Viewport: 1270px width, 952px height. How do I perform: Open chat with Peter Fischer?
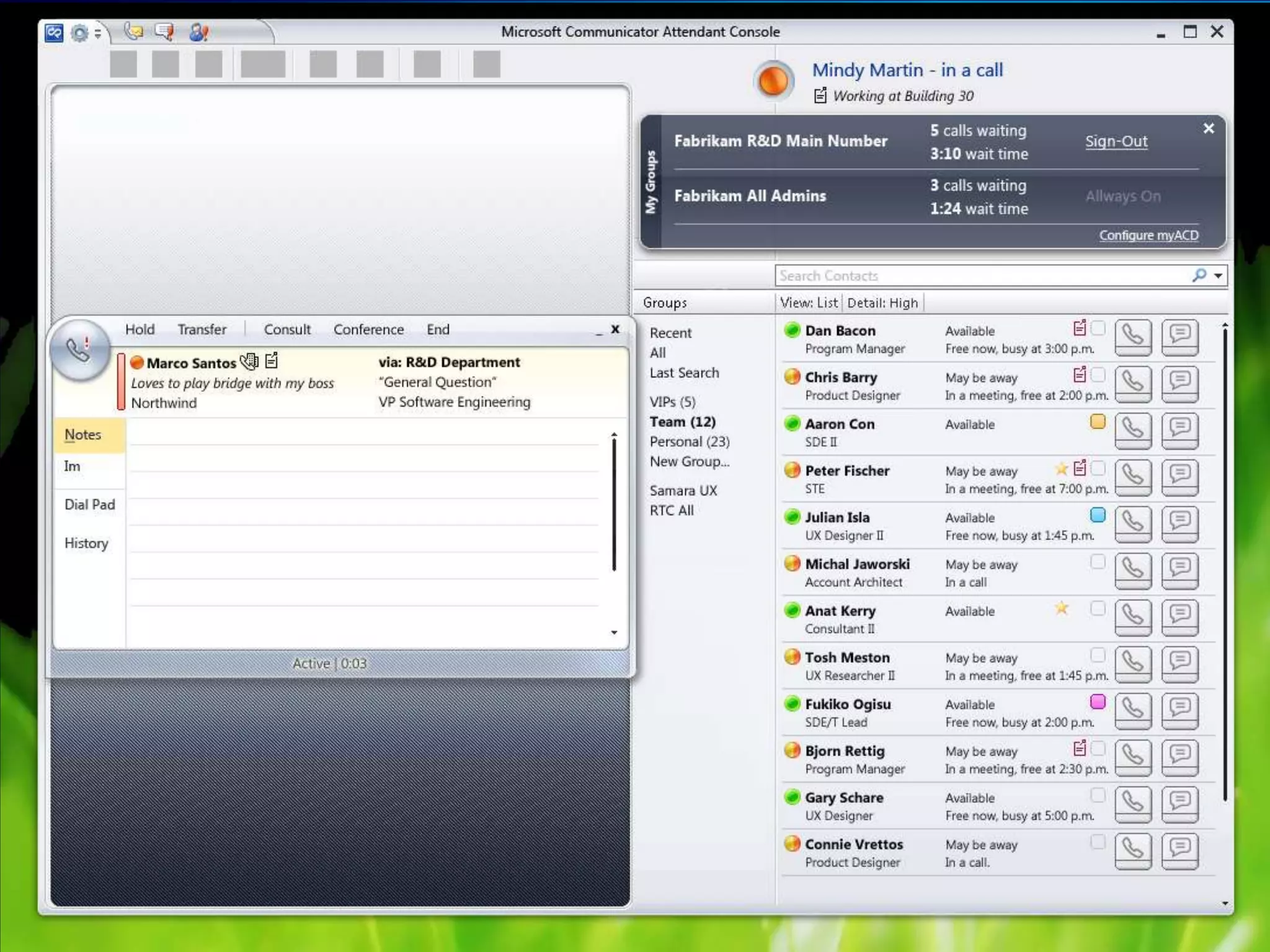(x=1179, y=478)
